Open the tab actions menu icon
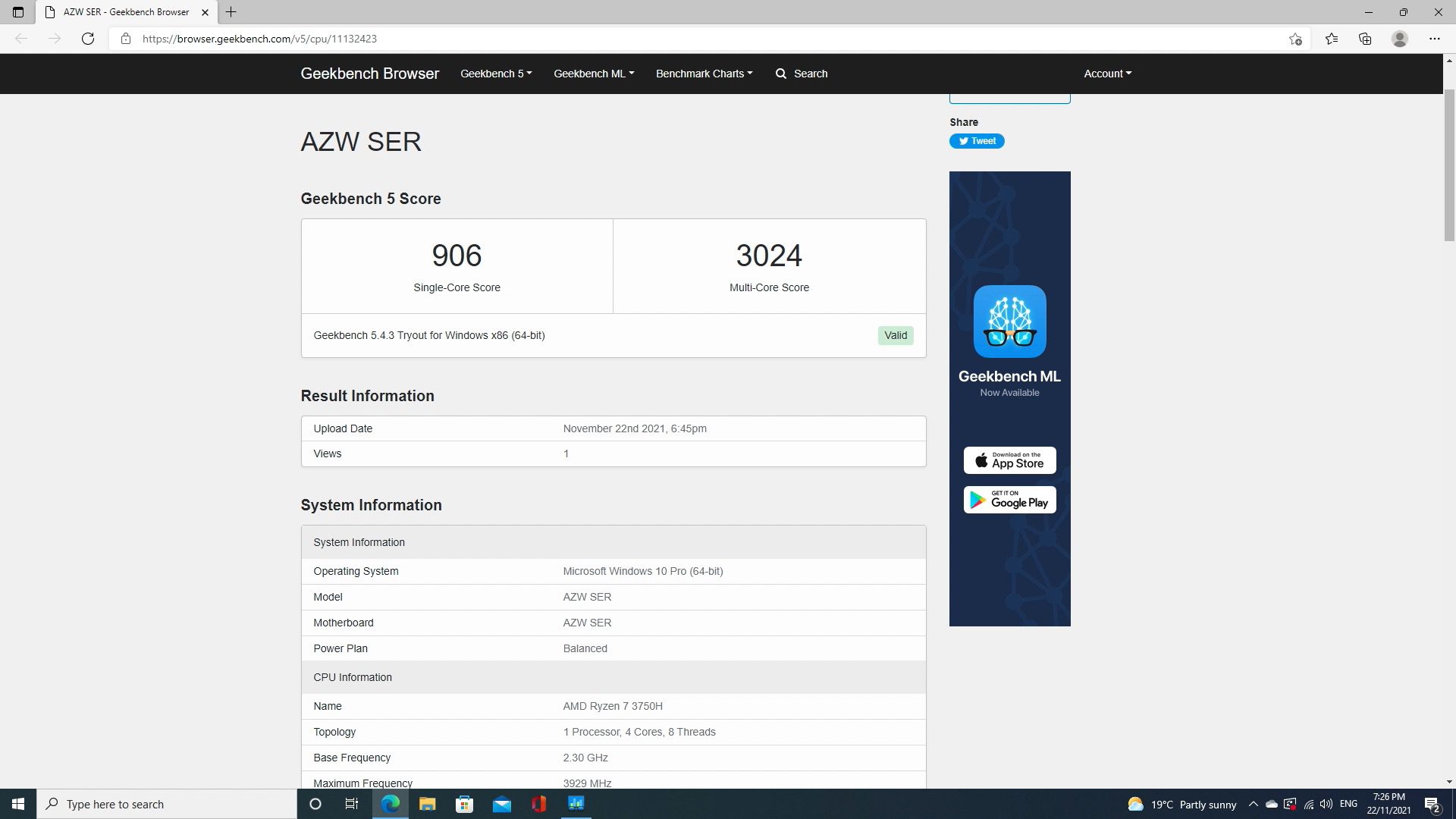Screen dimensions: 1456x819 [18, 12]
